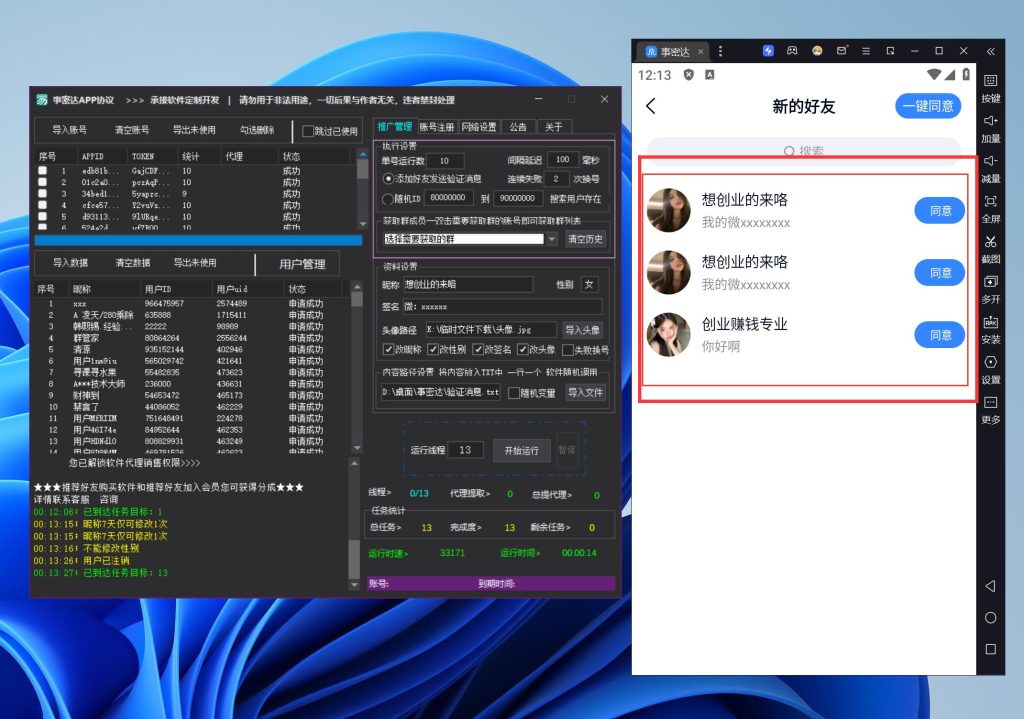1024x719 pixels.
Task: Uncheck the 改昵称 checkbox
Action: [389, 350]
